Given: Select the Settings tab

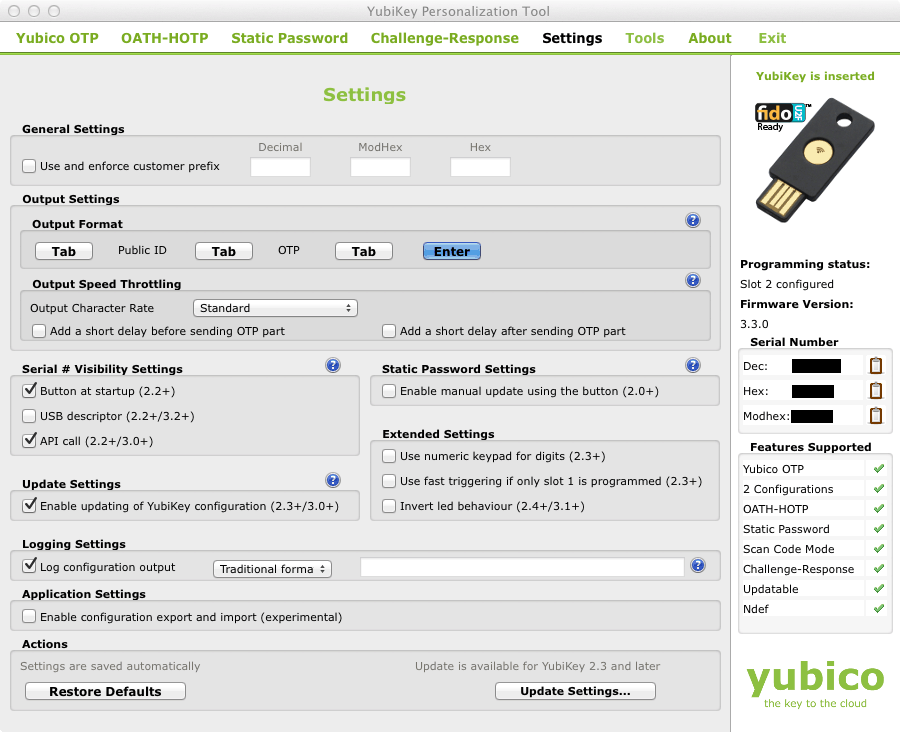Looking at the screenshot, I should click(572, 38).
